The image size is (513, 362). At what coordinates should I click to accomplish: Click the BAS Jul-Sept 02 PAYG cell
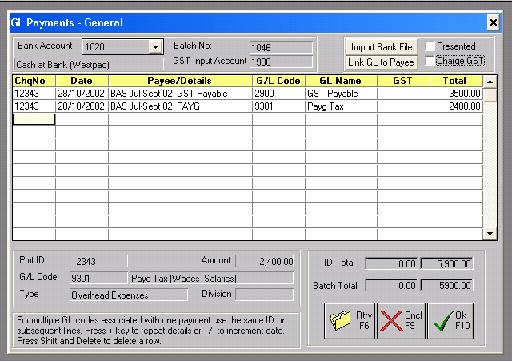coord(180,106)
